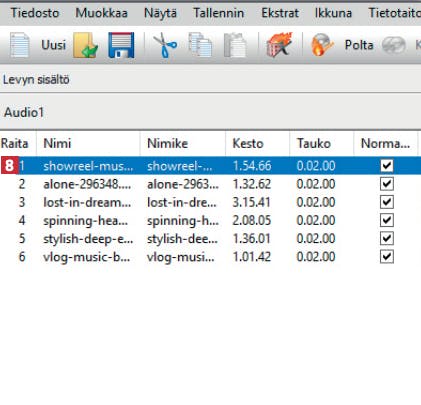Copy using the duplicate pages icon
The width and height of the screenshot is (421, 405).
(x=200, y=45)
